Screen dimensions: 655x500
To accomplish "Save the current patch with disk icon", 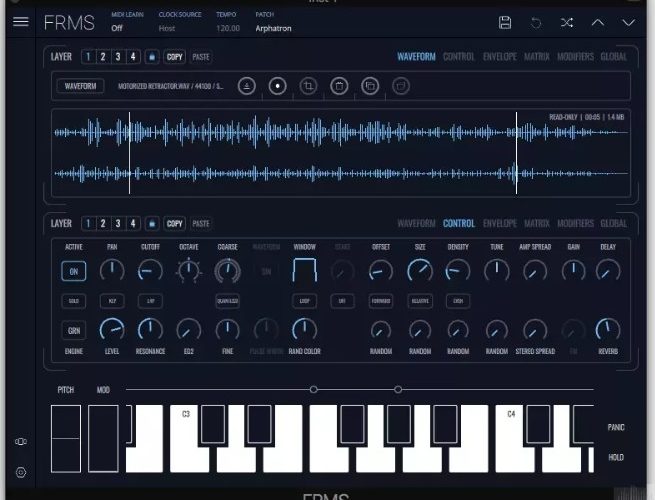I will click(x=505, y=23).
